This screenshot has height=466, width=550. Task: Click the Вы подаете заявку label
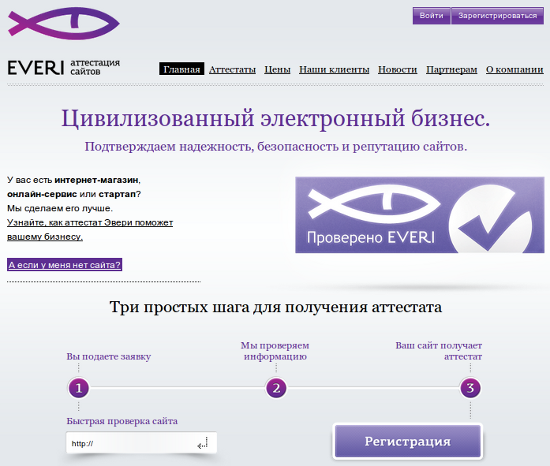pos(109,357)
